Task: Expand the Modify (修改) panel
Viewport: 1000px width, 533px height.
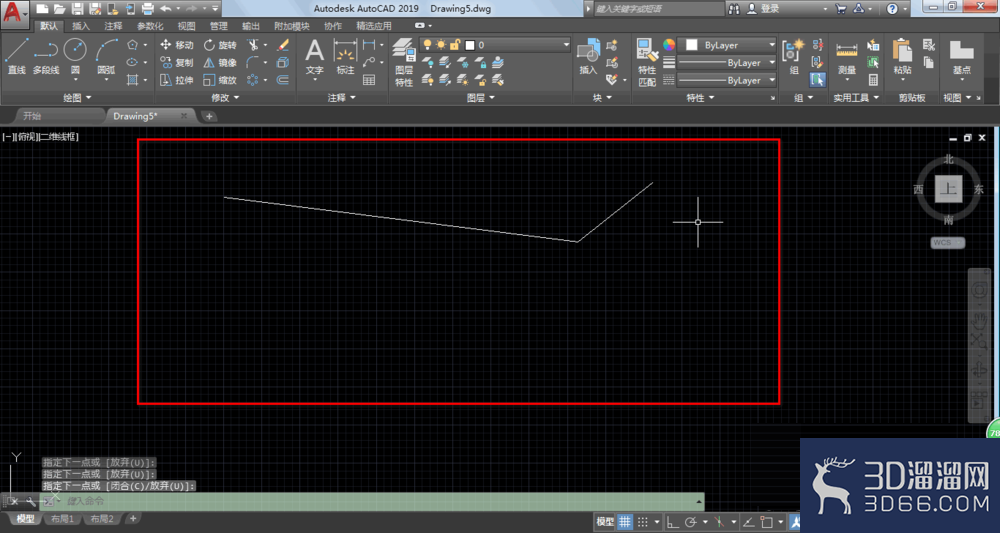Action: [224, 98]
